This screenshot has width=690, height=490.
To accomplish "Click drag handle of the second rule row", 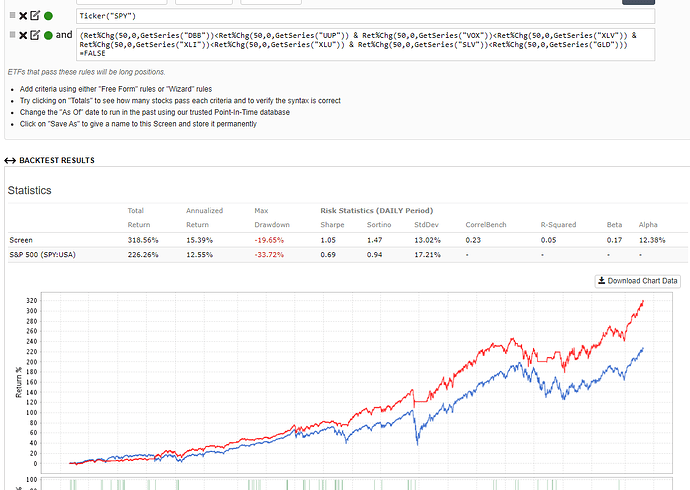I will click(x=11, y=35).
